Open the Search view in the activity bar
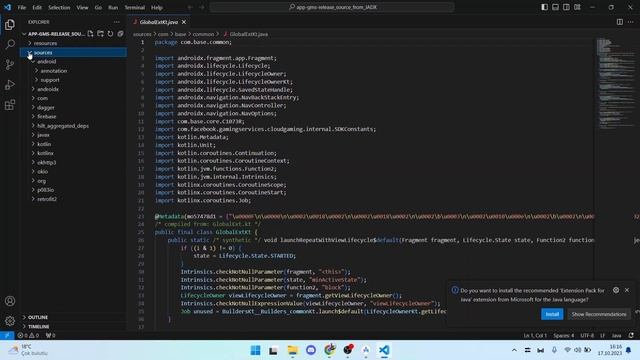 tap(10, 44)
